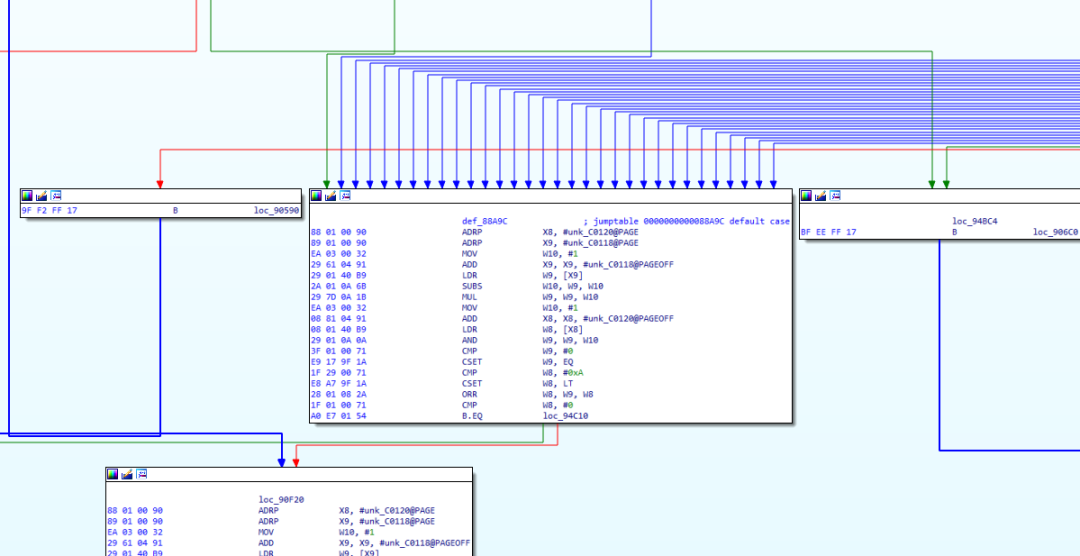Screen dimensions: 1080x556
Task: Click the group-nodes icon on the loc_94BC4 node
Action: coord(835,196)
